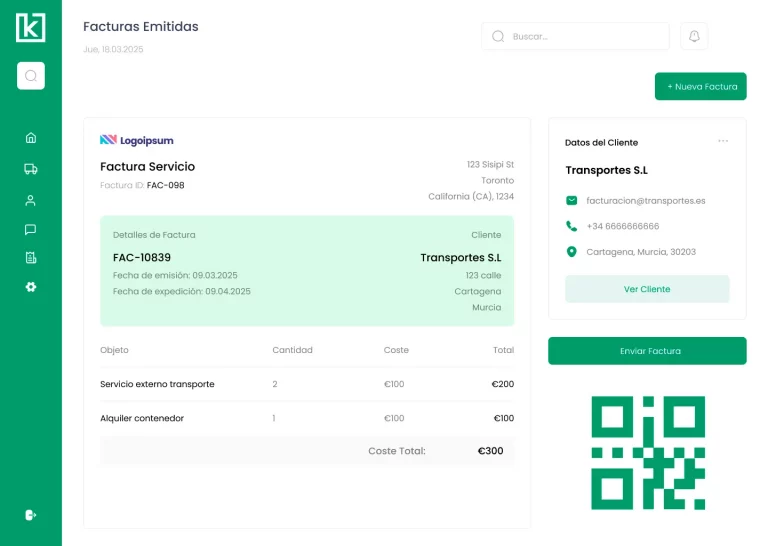Screen dimensions: 768x546
Task: Click the Ver Cliente button
Action: [647, 289]
